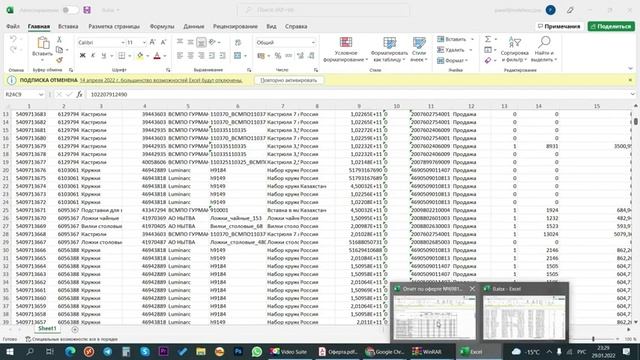Open the font size 11 dropdown
The height and width of the screenshot is (360, 640).
click(144, 42)
